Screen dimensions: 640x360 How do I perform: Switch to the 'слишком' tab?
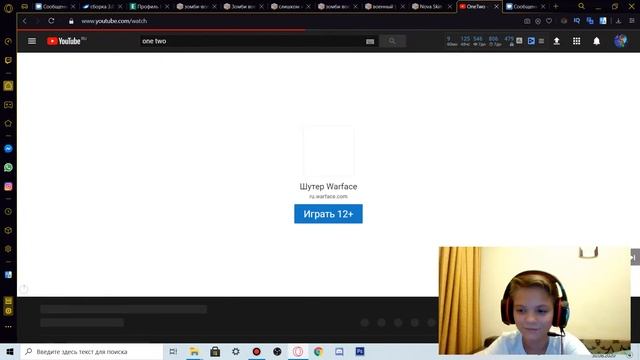[289, 7]
